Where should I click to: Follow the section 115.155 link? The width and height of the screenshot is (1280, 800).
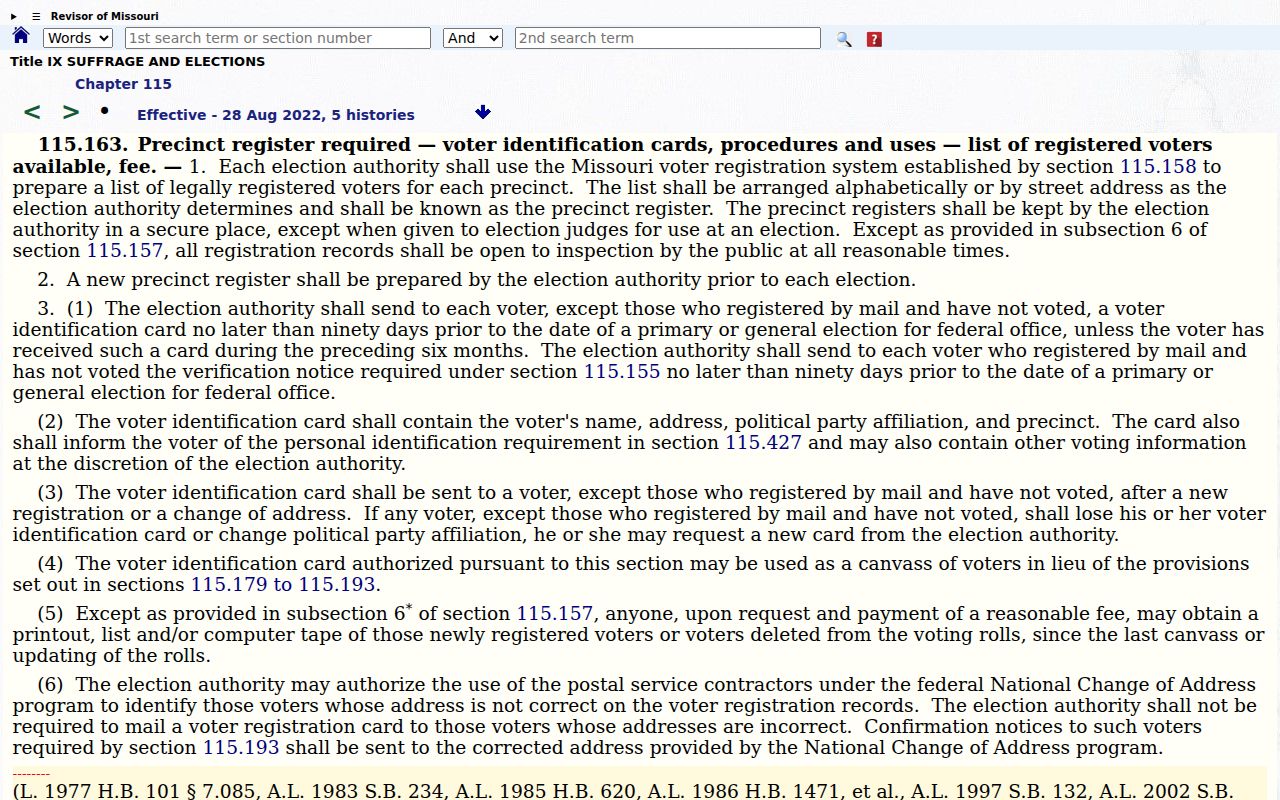coord(622,372)
